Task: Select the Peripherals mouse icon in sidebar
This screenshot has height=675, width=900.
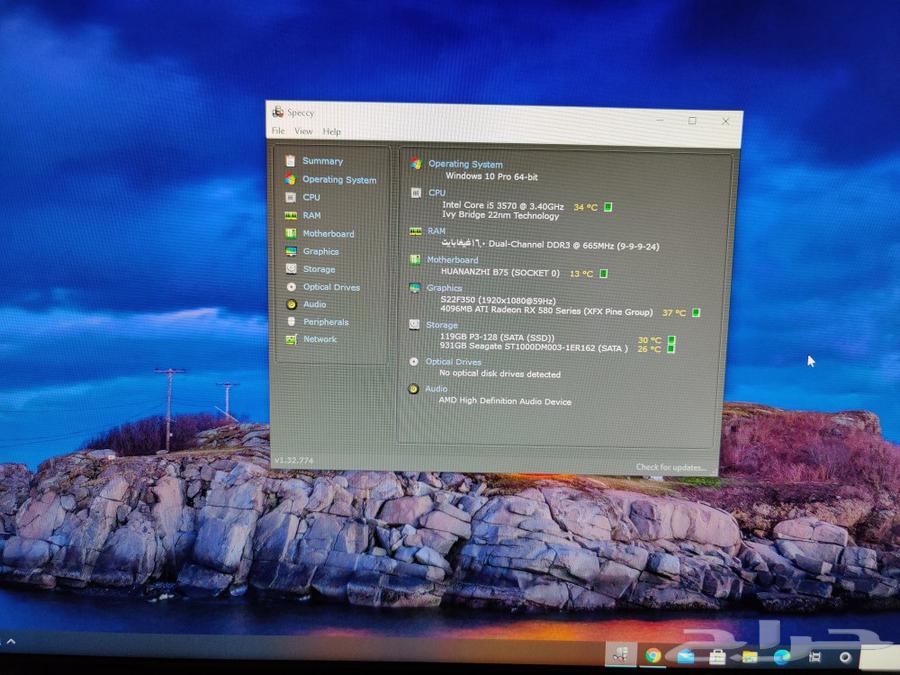Action: tap(291, 321)
